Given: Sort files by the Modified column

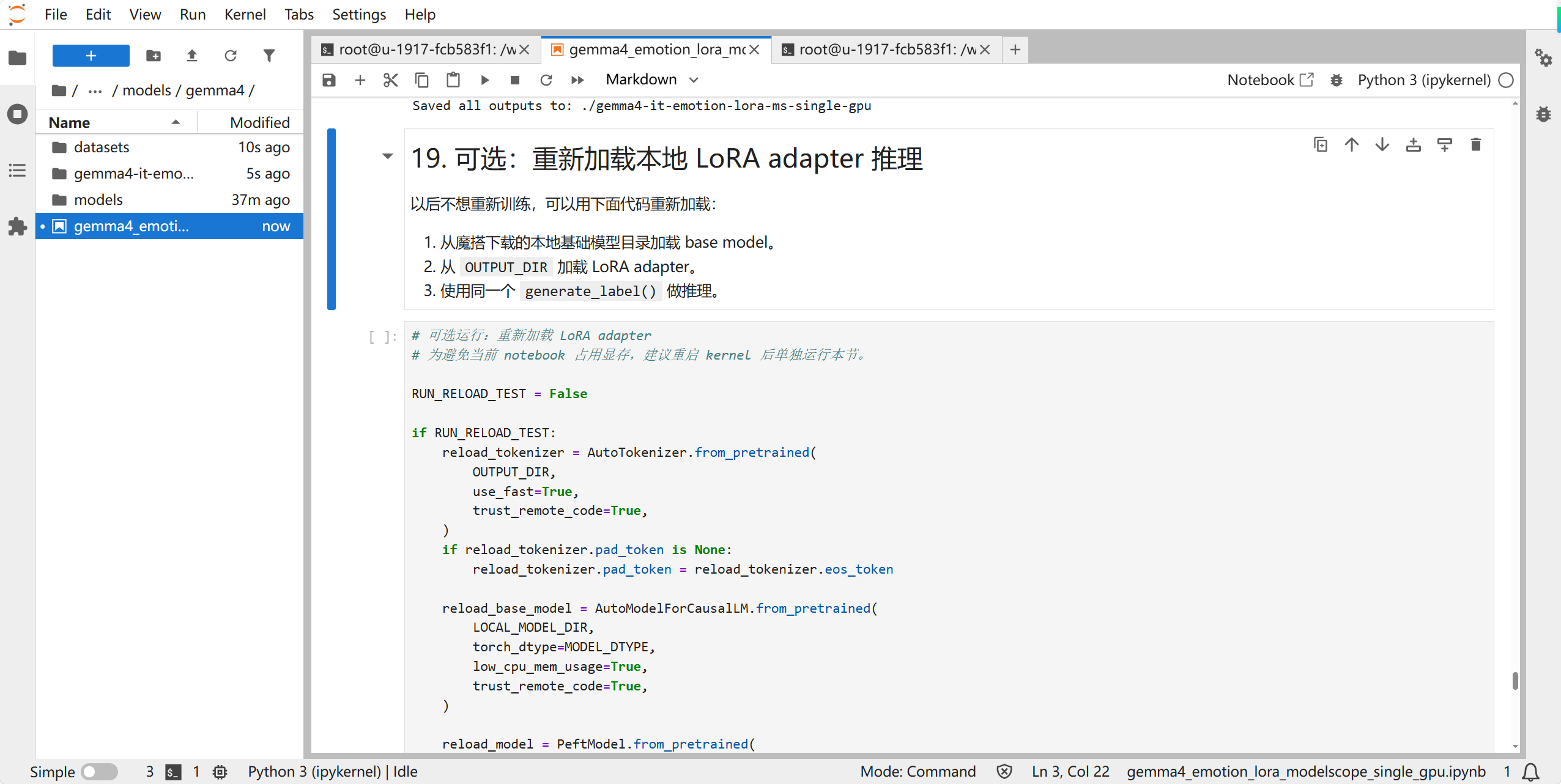Looking at the screenshot, I should 259,122.
